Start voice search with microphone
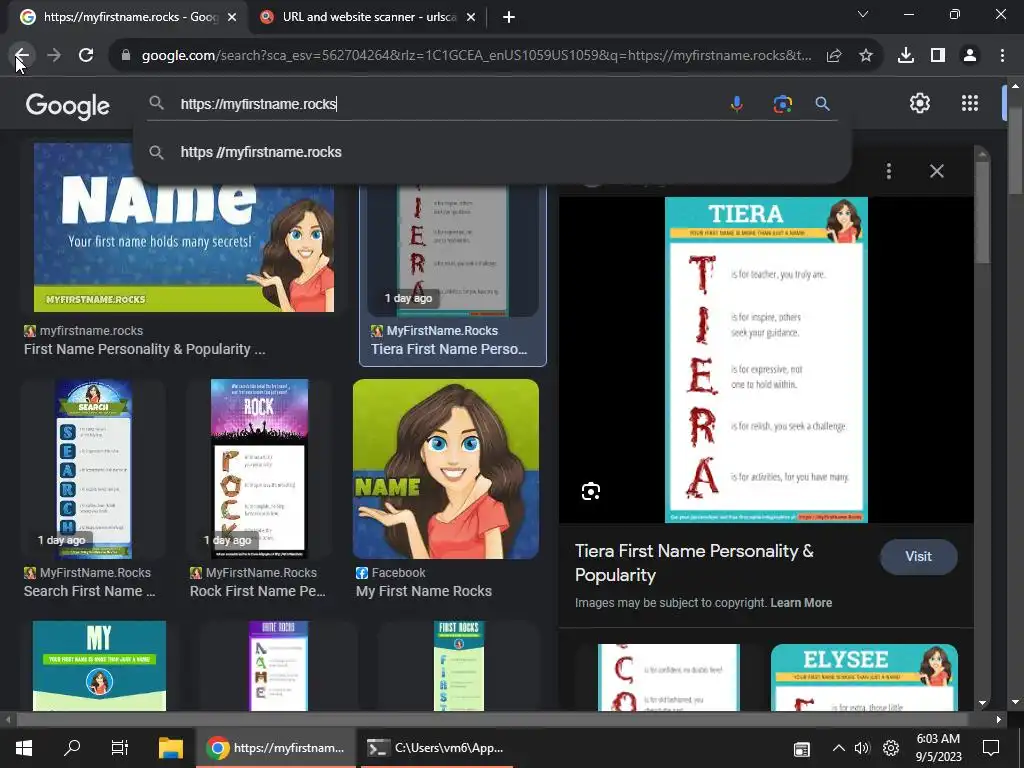1024x768 pixels. [x=737, y=104]
